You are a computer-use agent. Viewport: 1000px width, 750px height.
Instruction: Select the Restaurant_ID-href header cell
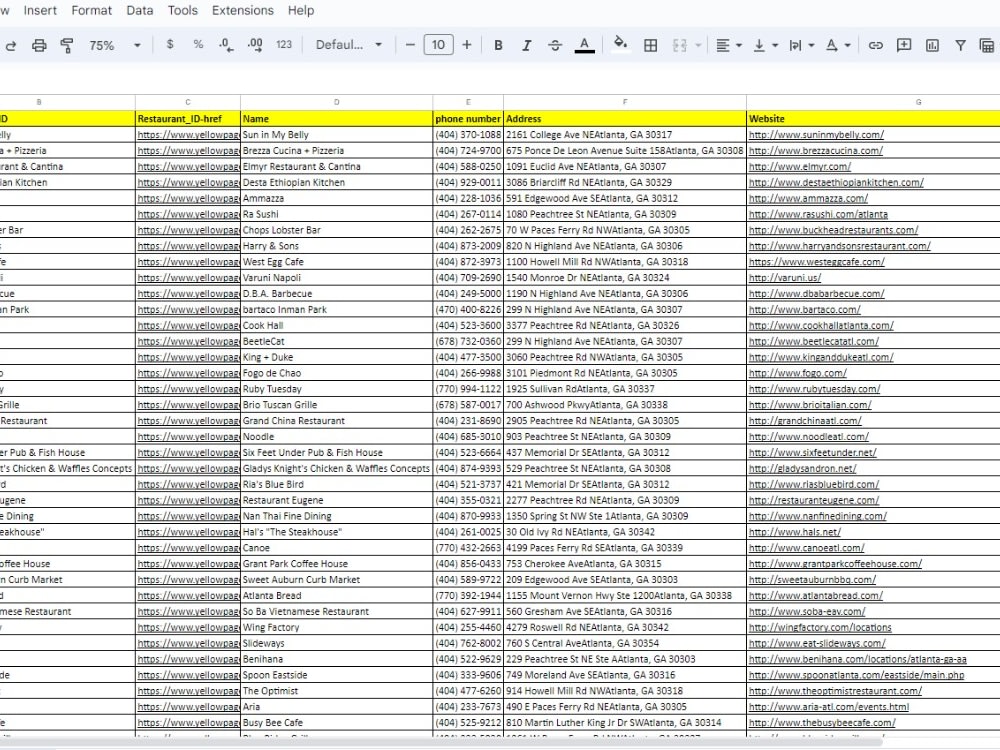click(x=188, y=119)
